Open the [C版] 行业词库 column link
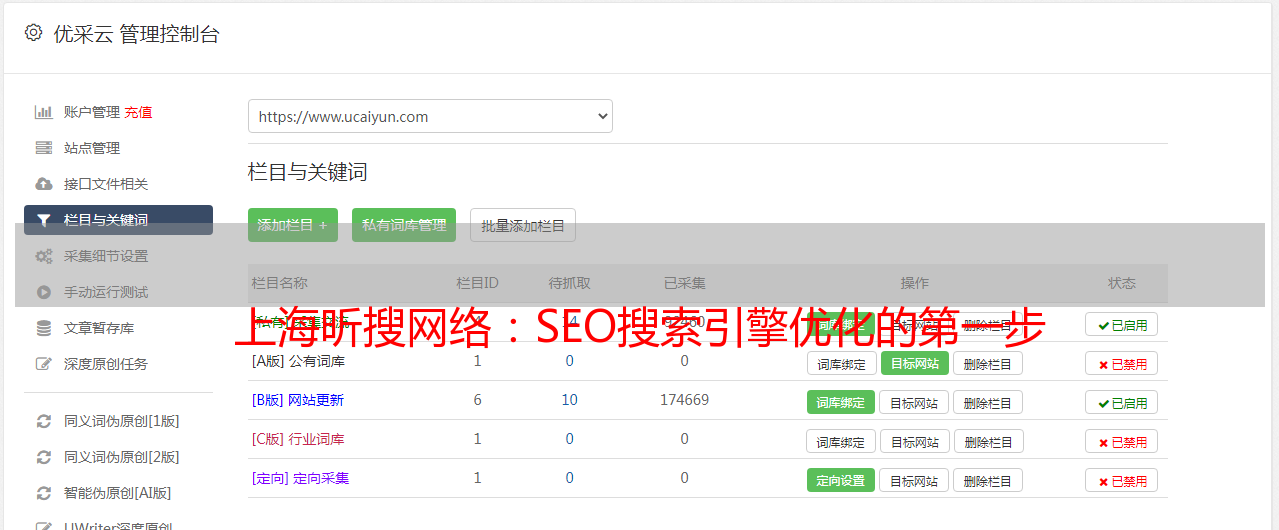This screenshot has width=1279, height=530. [x=298, y=439]
